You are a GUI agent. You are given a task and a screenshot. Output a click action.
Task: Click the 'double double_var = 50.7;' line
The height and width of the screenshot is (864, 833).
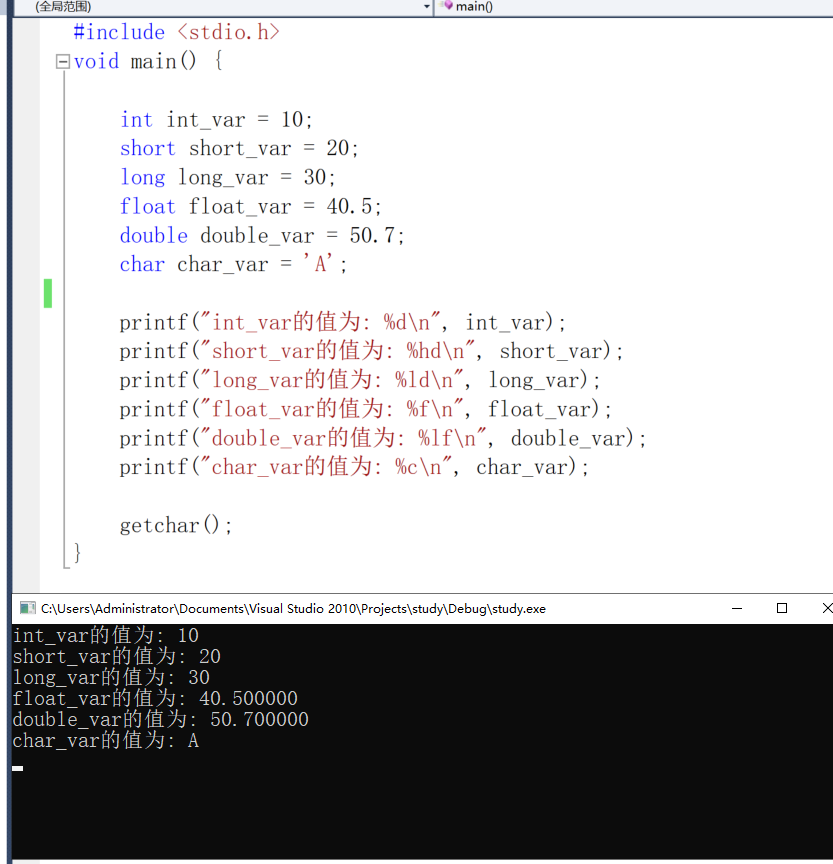(x=262, y=236)
